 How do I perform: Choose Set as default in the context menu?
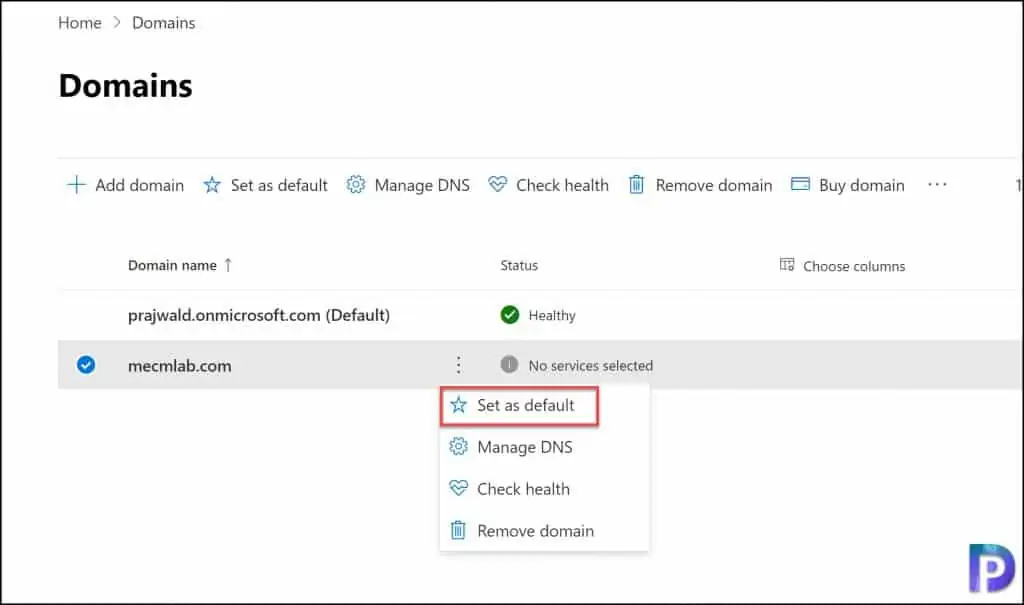519,406
